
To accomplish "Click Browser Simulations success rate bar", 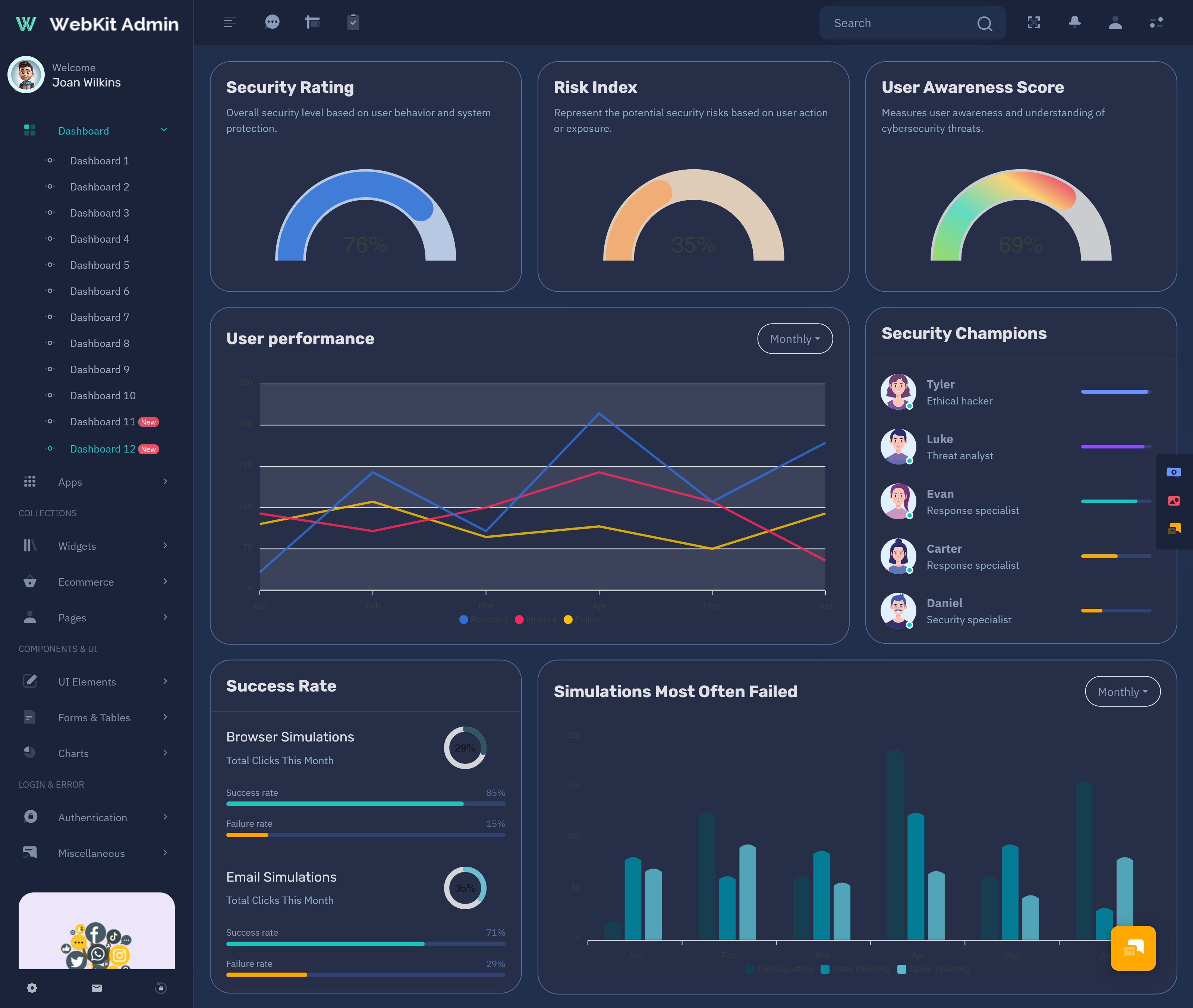I will click(366, 804).
